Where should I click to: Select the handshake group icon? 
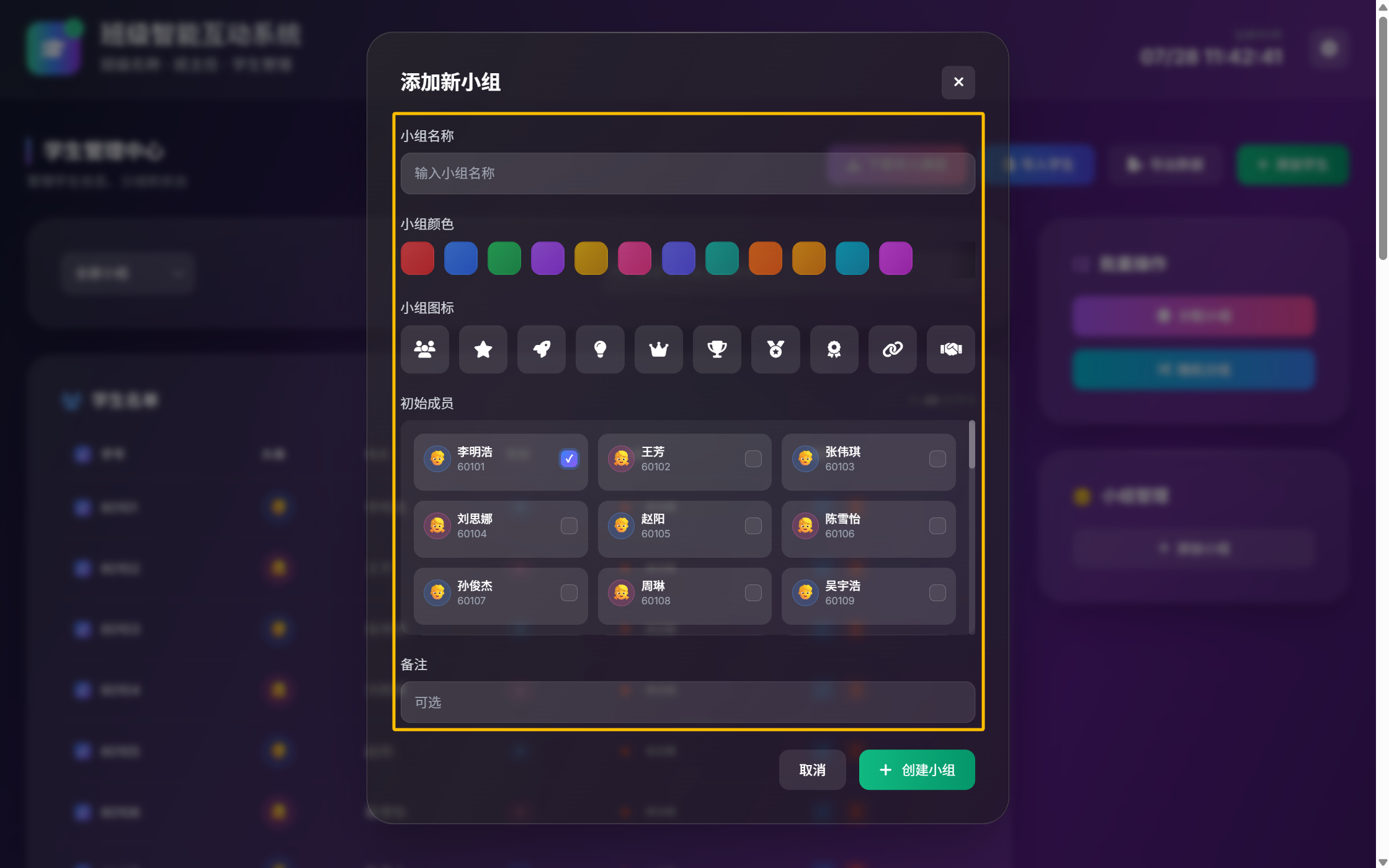point(950,349)
